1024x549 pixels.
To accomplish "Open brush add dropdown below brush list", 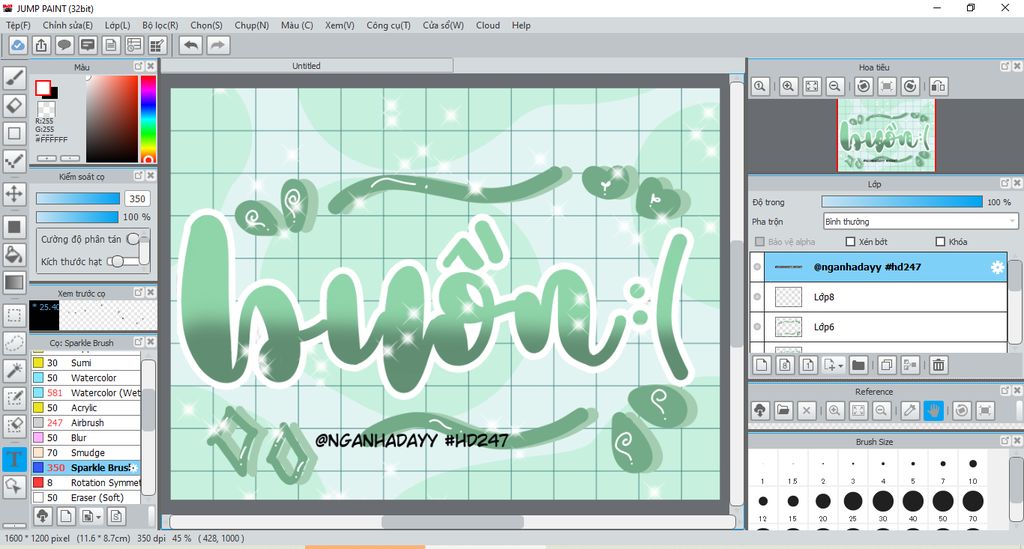I will tap(98, 517).
